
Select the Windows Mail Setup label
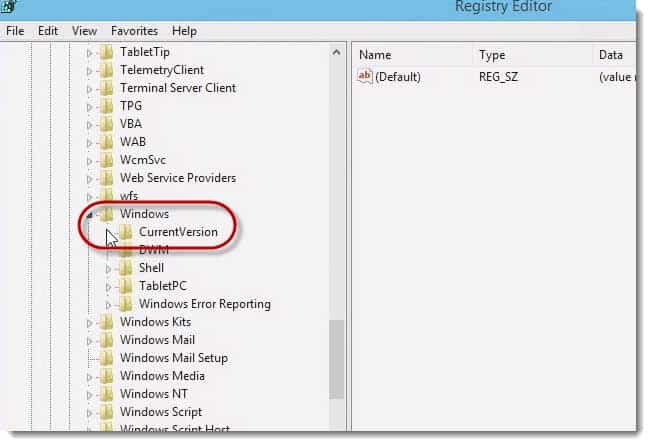[174, 358]
